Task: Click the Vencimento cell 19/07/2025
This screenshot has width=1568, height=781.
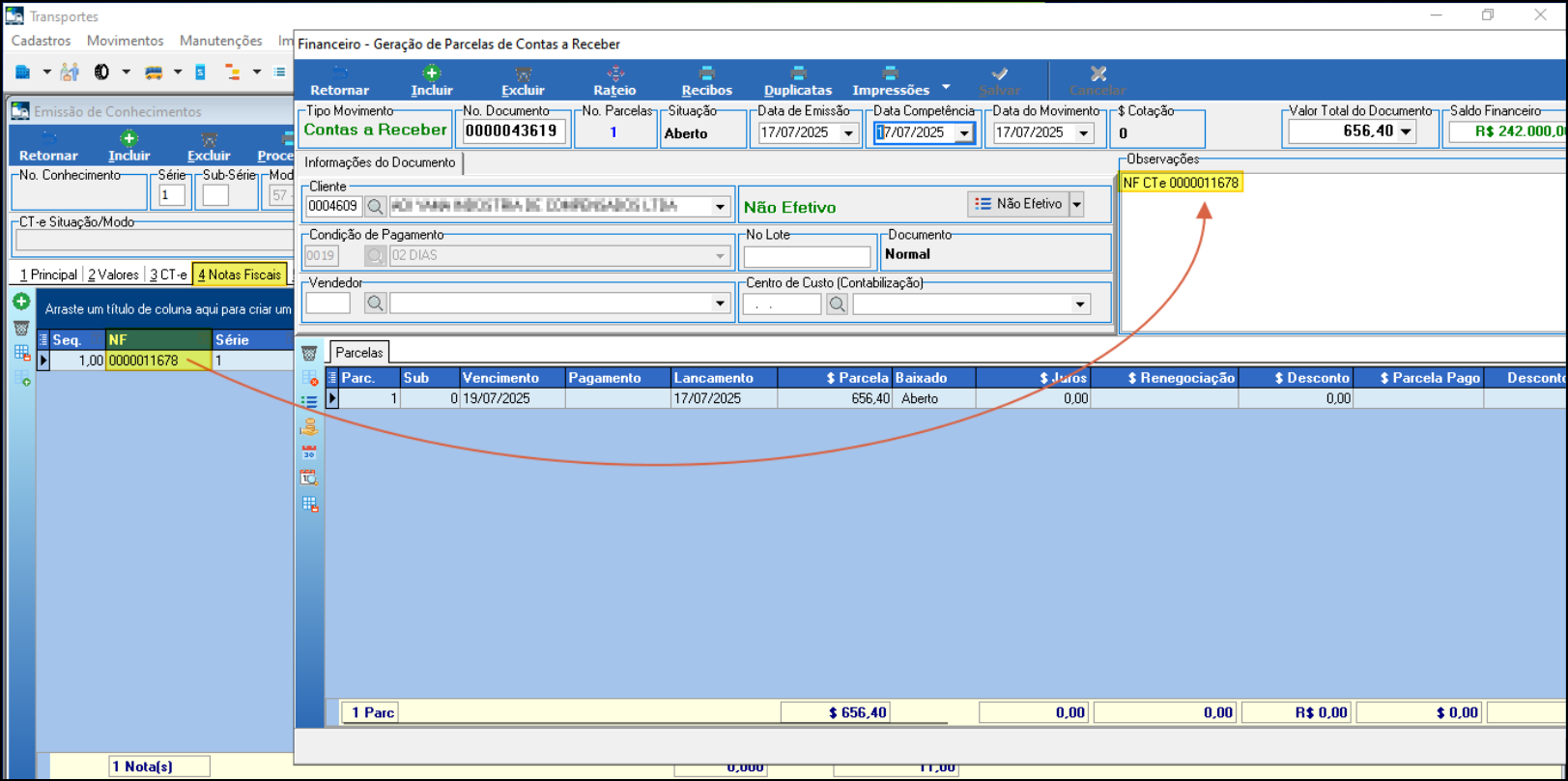Action: (512, 398)
